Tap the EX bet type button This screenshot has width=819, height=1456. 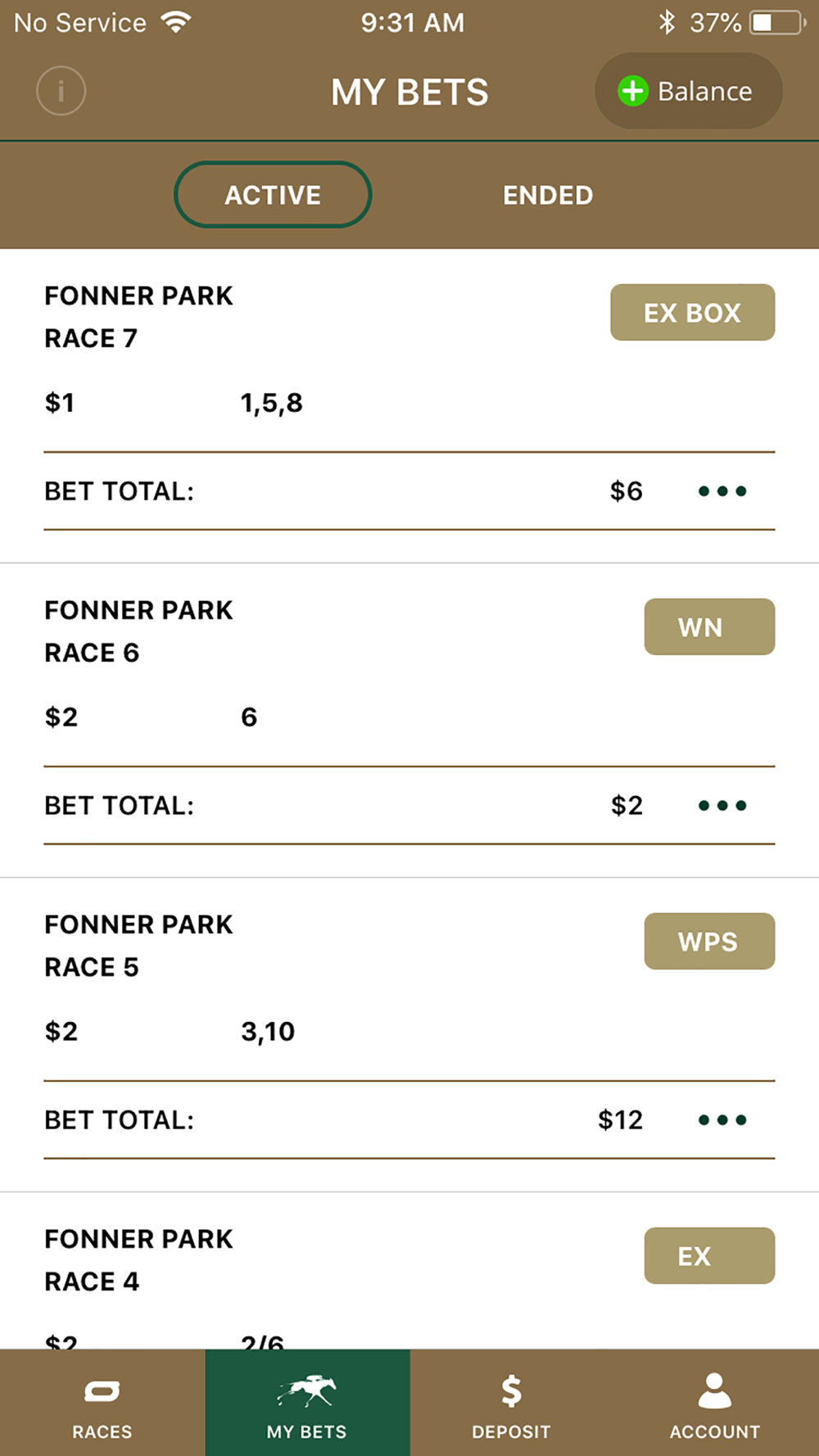click(709, 1256)
